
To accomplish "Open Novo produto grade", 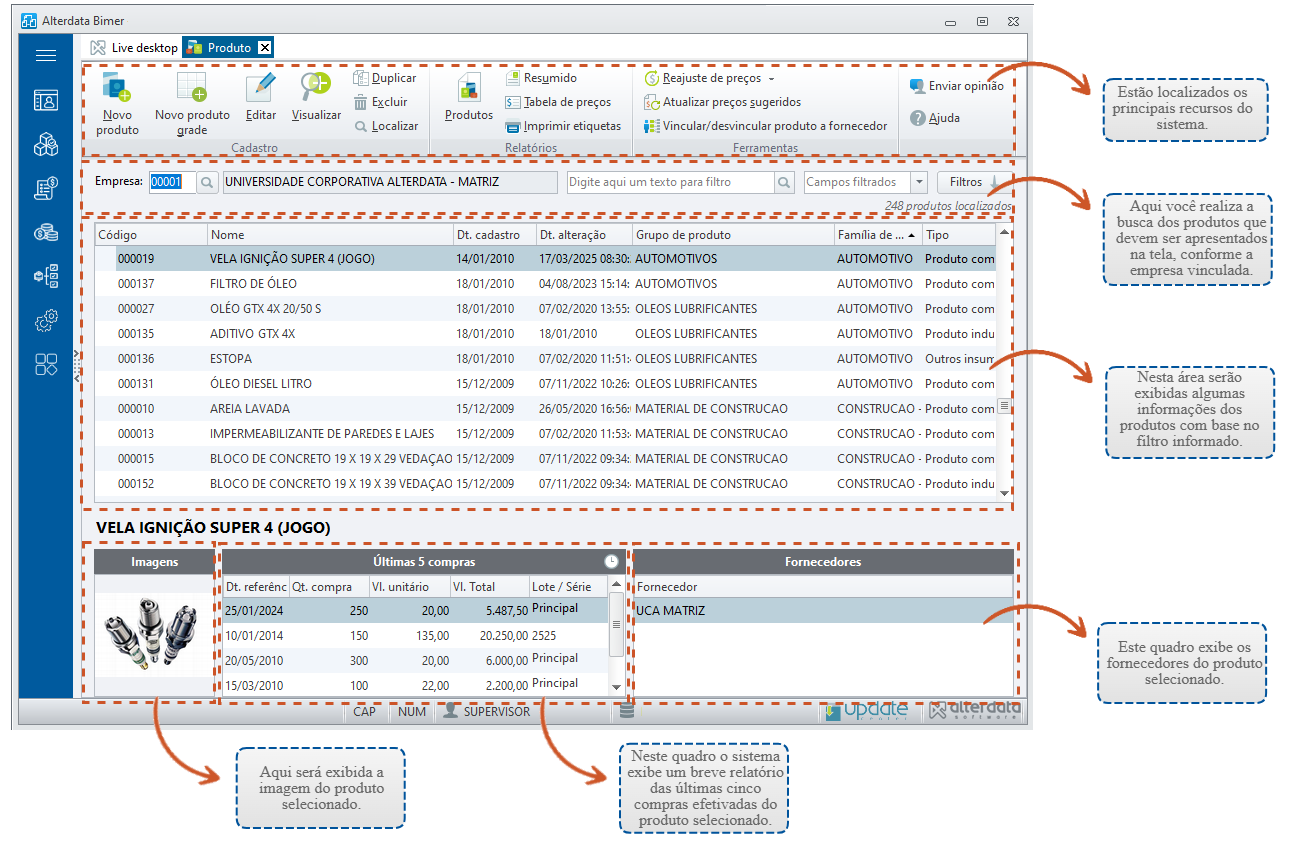I will pos(192,87).
